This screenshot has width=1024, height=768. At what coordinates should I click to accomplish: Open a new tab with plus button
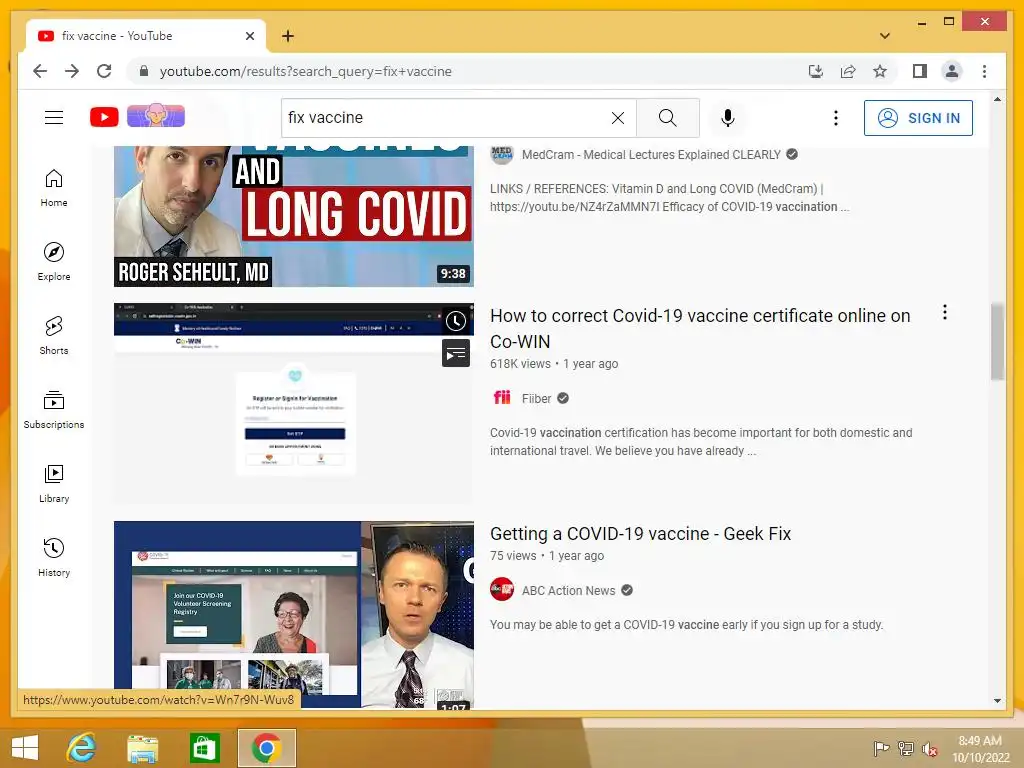click(x=287, y=36)
